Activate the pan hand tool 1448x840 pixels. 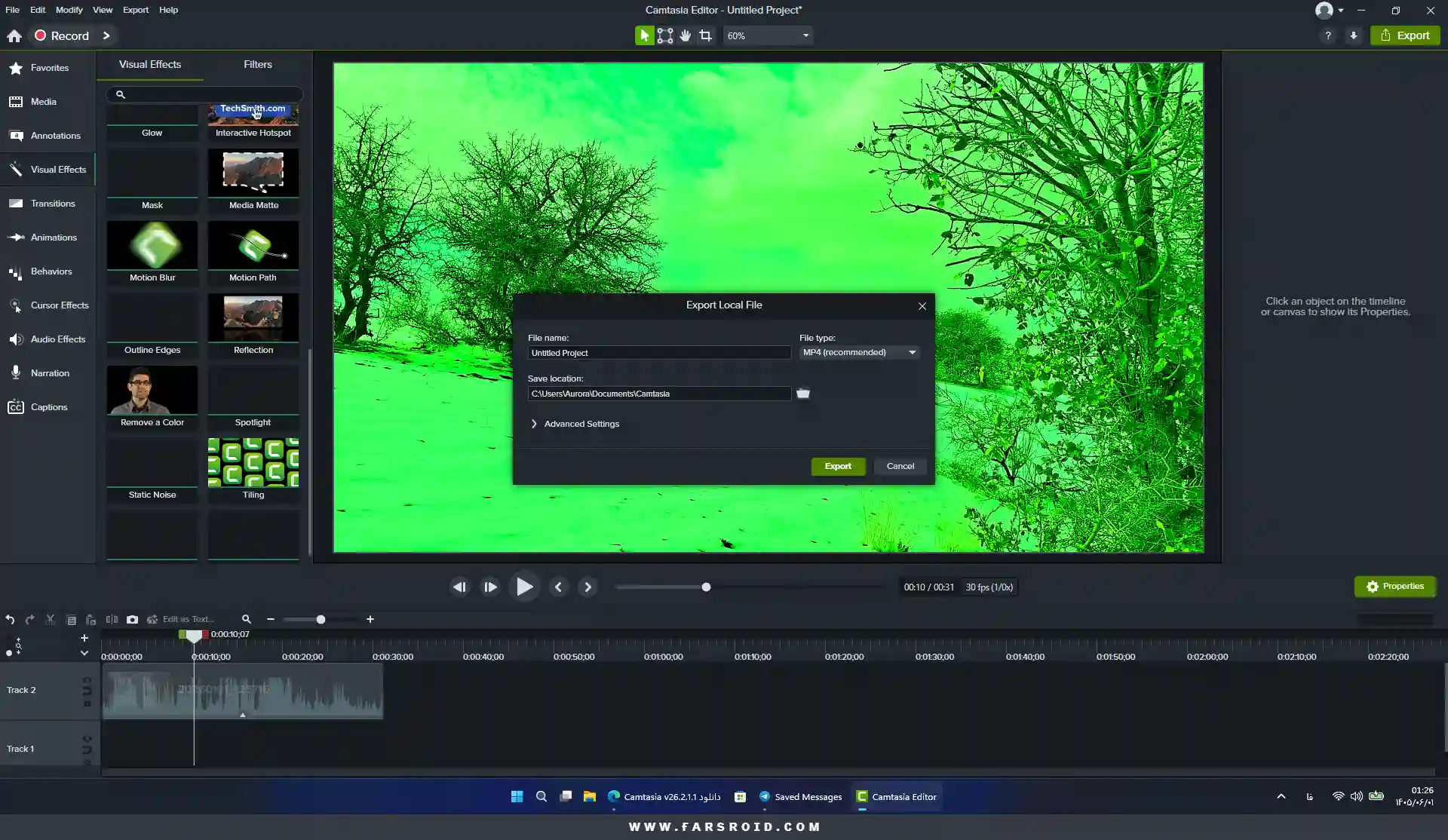pyautogui.click(x=685, y=35)
